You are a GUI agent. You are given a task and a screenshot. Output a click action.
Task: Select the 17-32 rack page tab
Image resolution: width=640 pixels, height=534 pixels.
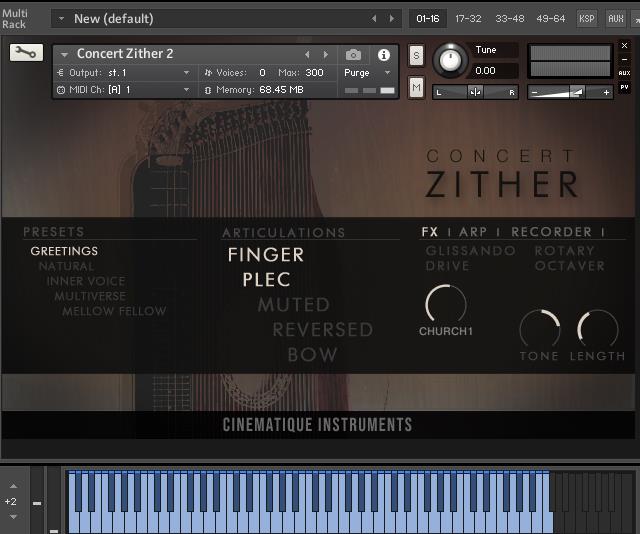[x=468, y=18]
